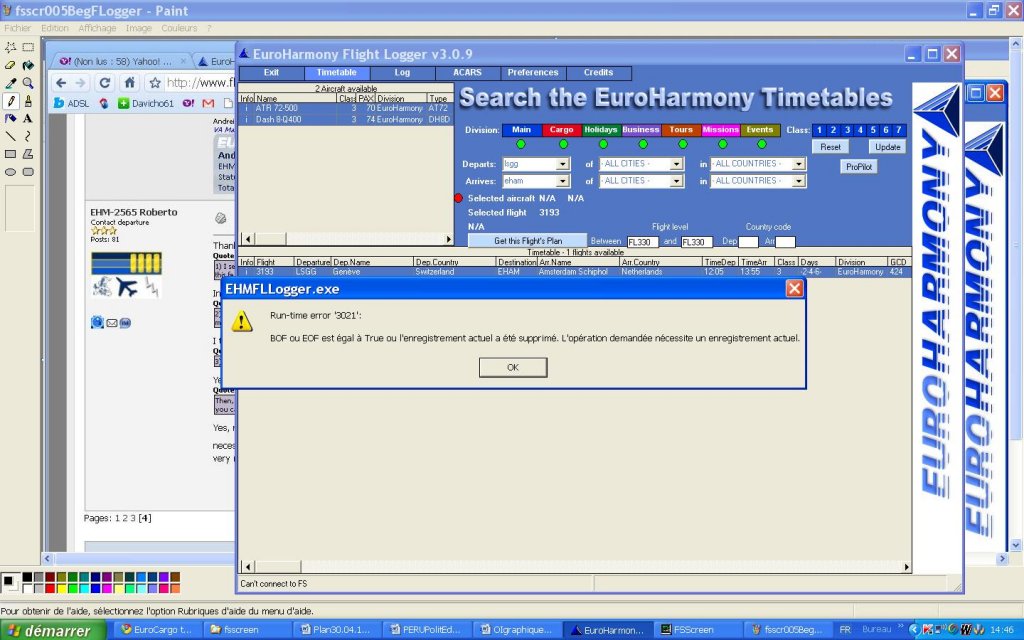Toggle the green radio under Main division
The width and height of the screenshot is (1024, 640).
click(x=521, y=144)
